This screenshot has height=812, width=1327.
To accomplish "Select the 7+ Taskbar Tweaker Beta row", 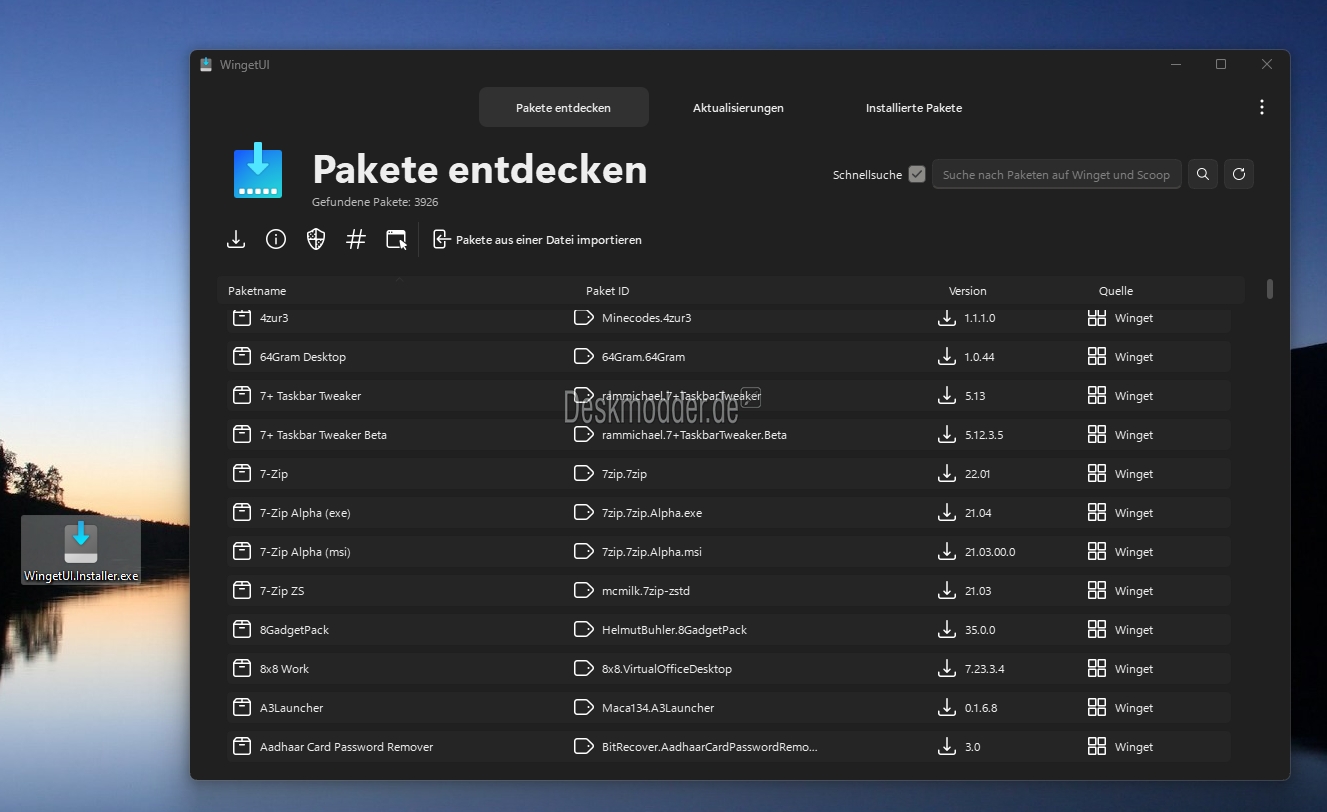I will 728,434.
